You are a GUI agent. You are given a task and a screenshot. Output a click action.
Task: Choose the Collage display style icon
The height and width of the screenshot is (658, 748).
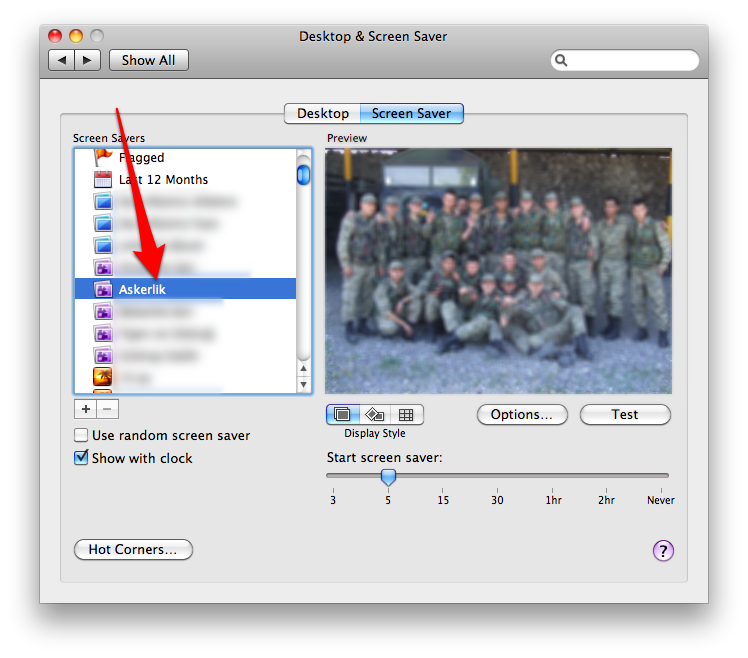click(x=374, y=414)
